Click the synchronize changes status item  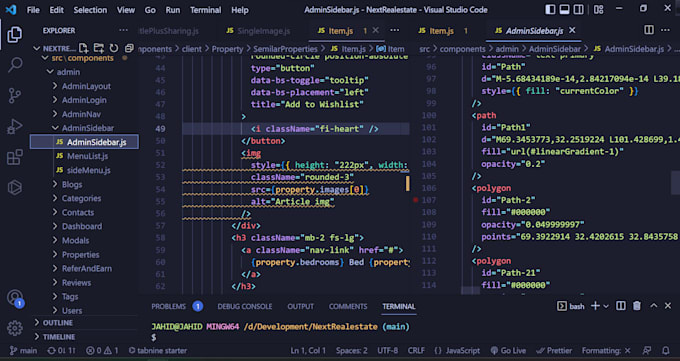click(61, 351)
